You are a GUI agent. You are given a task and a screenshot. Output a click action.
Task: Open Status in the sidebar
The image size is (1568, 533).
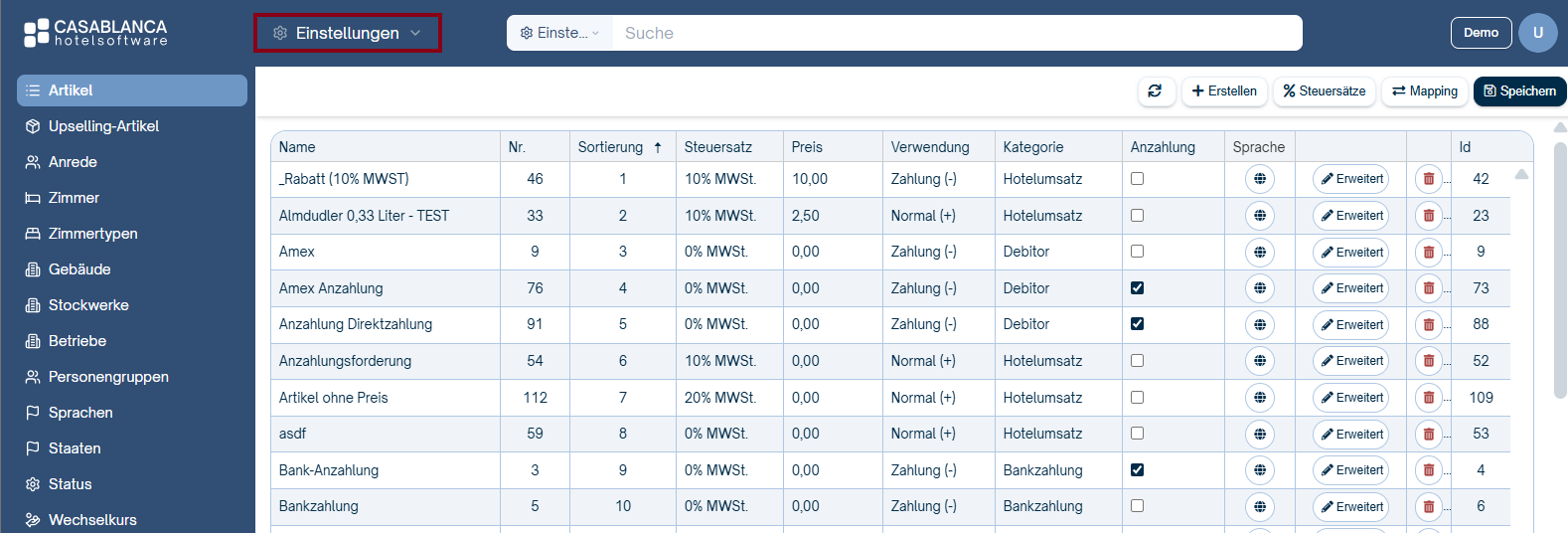coord(132,484)
